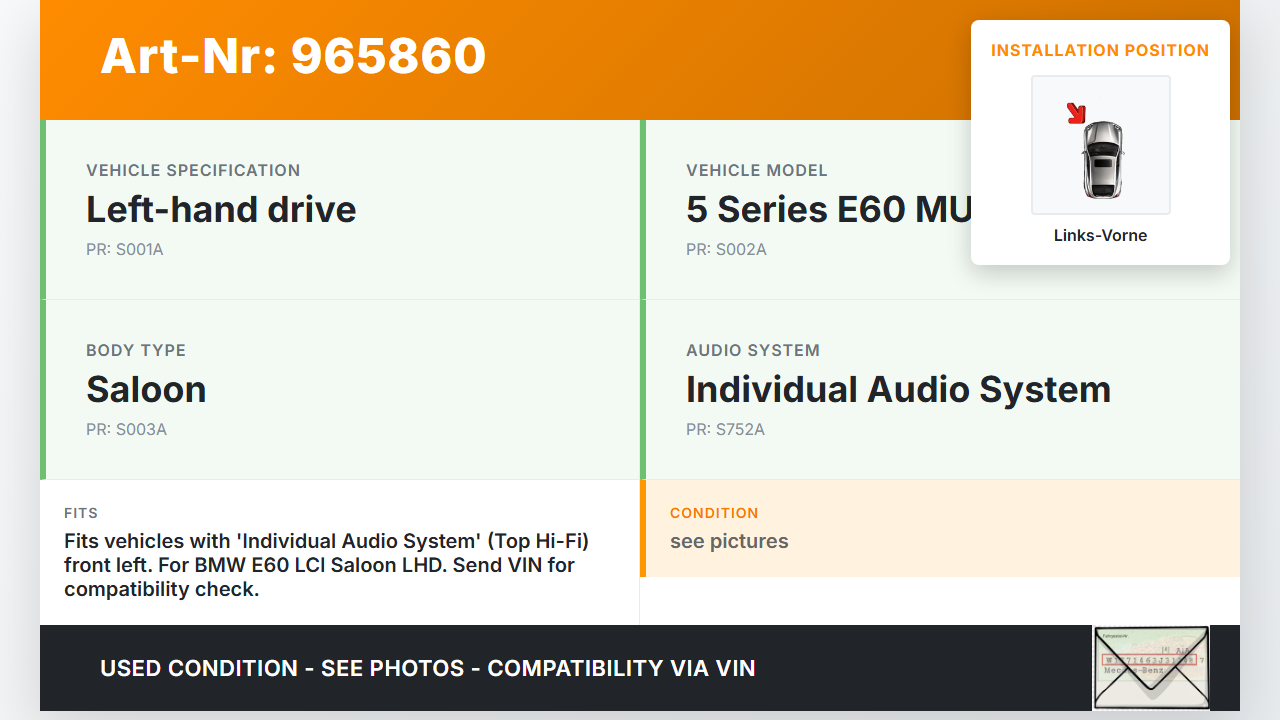Click the Individual Audio System value
The height and width of the screenshot is (720, 1280).
tap(898, 389)
